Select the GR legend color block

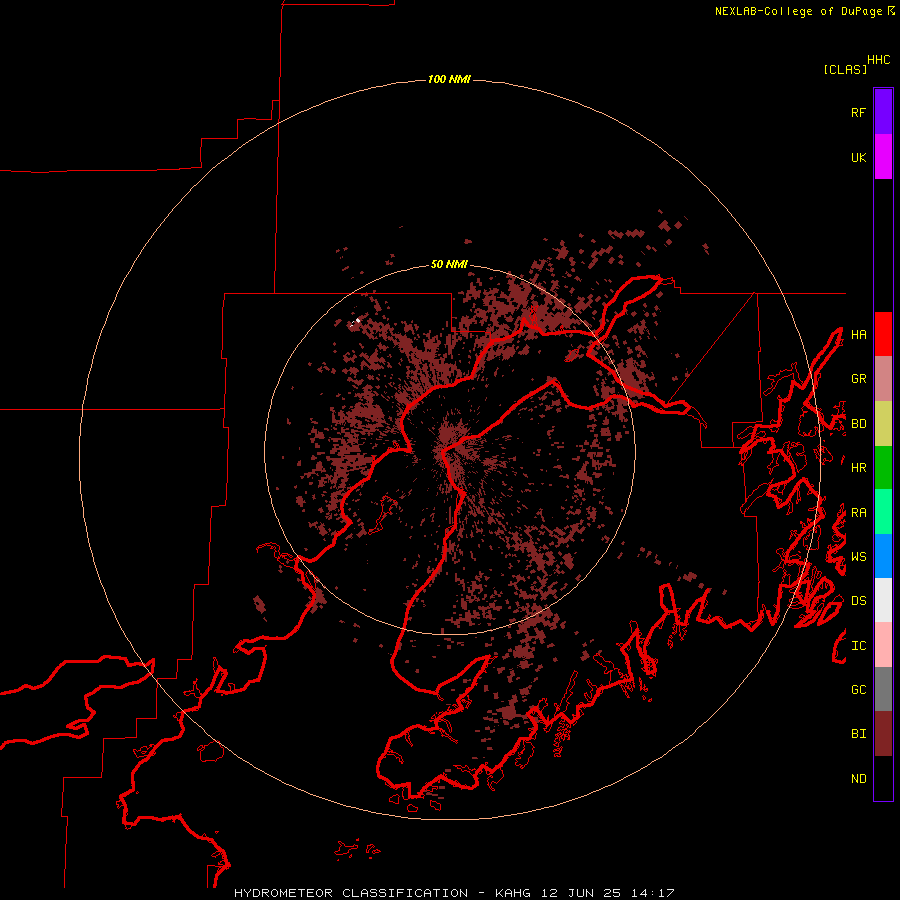pos(883,378)
